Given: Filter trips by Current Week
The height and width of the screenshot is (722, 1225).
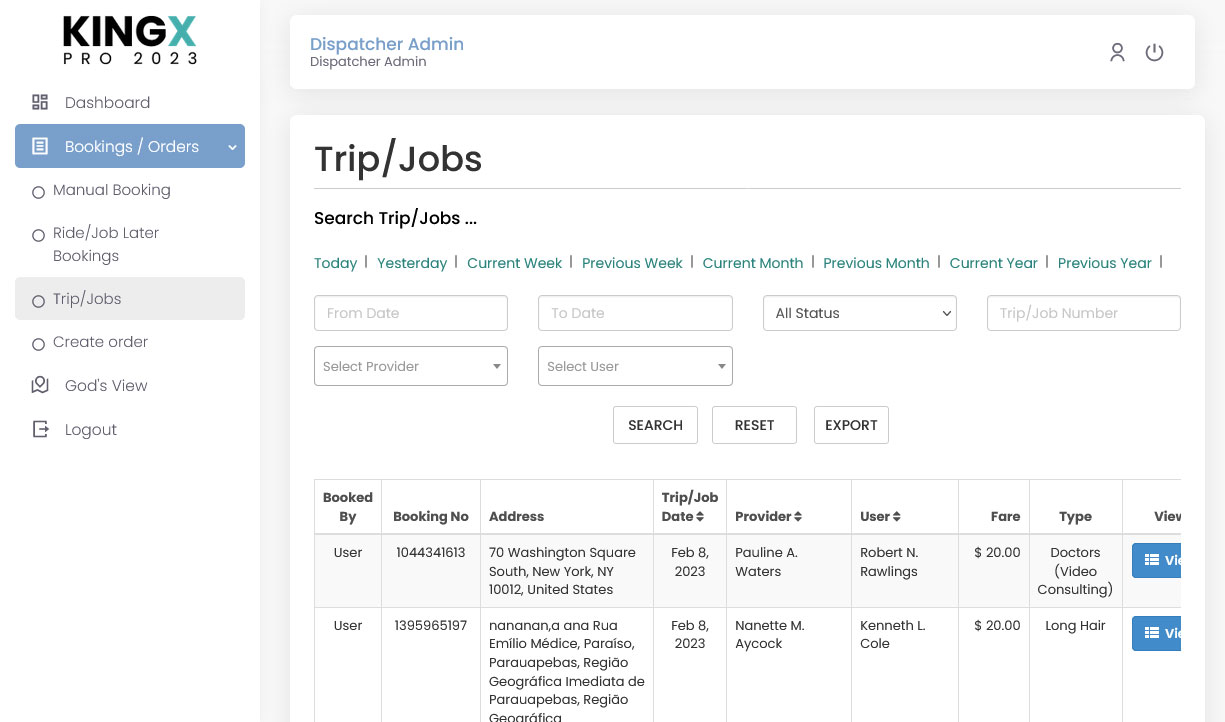Looking at the screenshot, I should 515,263.
